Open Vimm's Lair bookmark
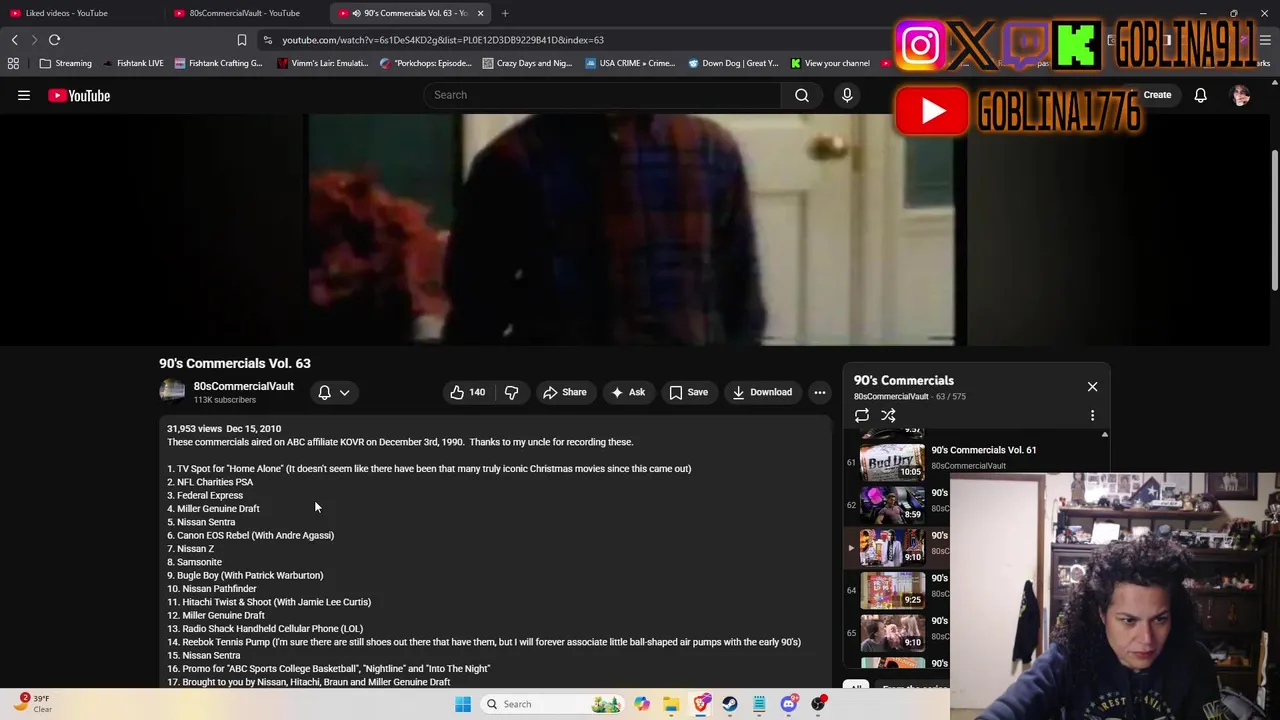The height and width of the screenshot is (720, 1280). tap(324, 63)
